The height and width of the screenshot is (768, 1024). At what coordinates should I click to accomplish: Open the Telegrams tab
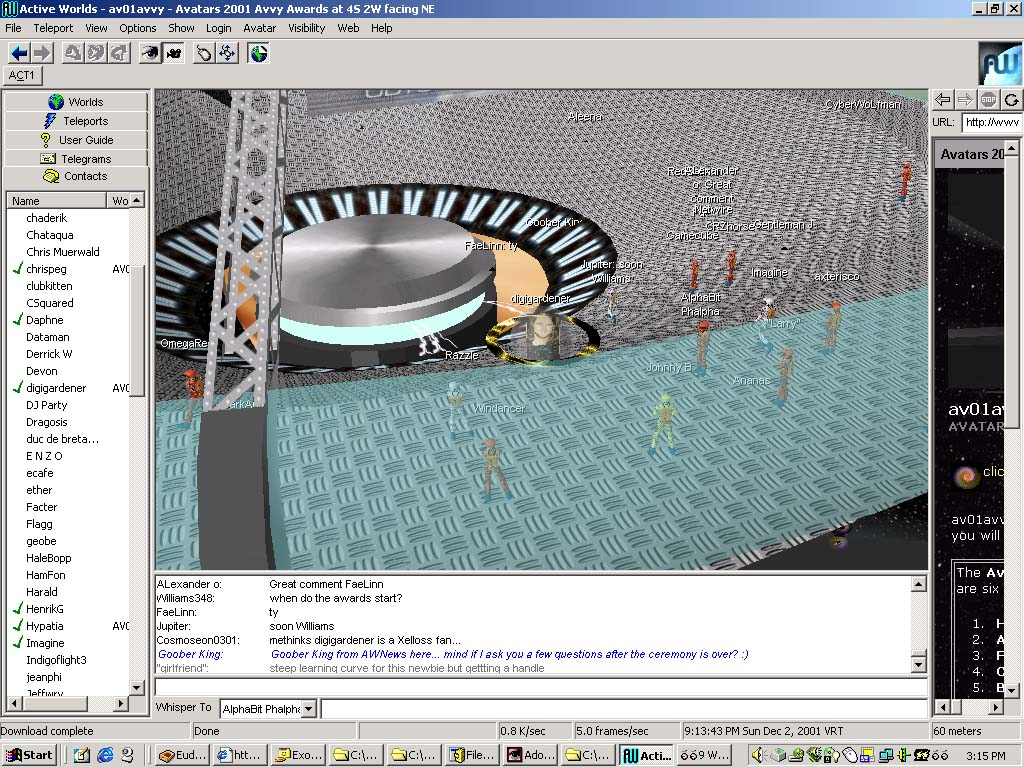[76, 159]
